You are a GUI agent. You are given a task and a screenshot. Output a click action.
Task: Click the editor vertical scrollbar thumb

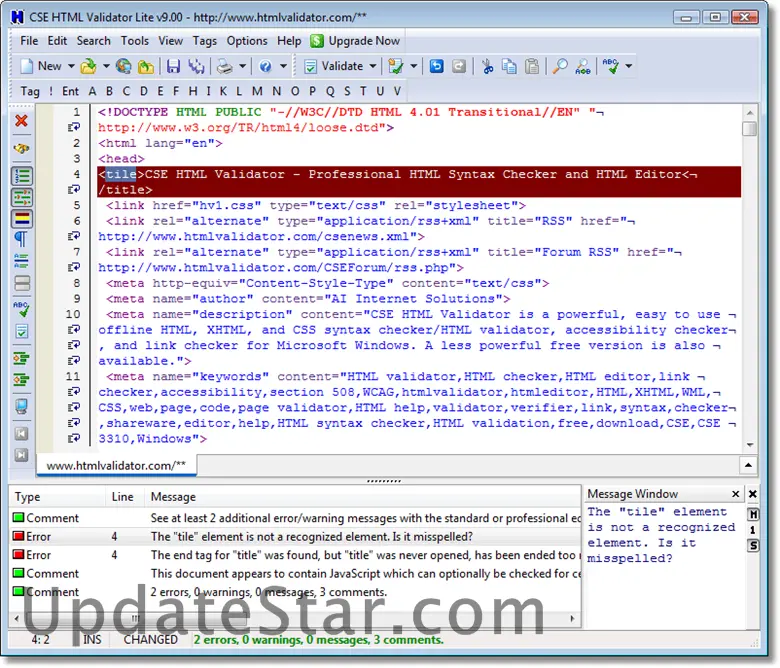click(x=749, y=128)
